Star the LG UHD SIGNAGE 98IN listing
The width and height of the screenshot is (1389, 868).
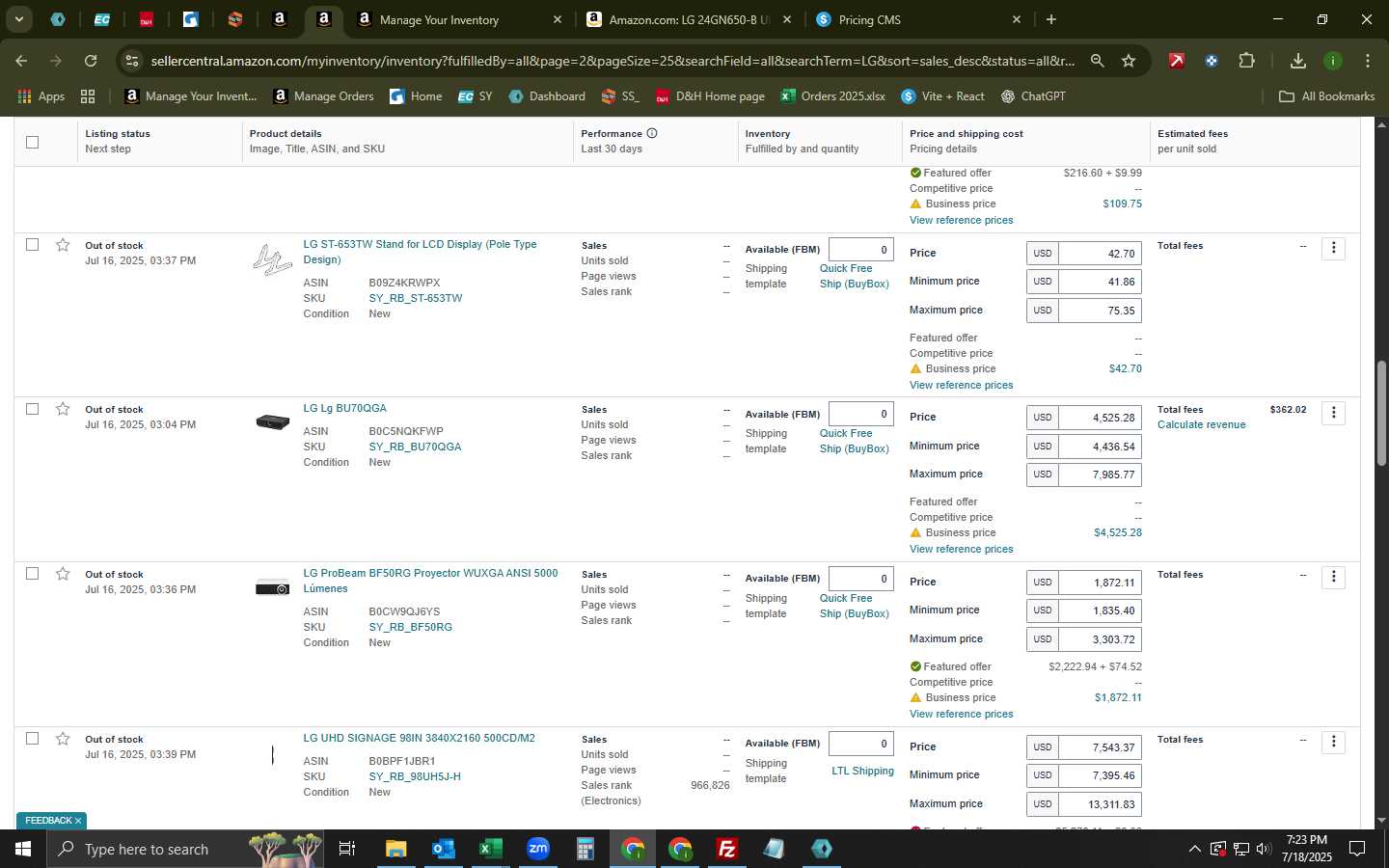point(63,739)
